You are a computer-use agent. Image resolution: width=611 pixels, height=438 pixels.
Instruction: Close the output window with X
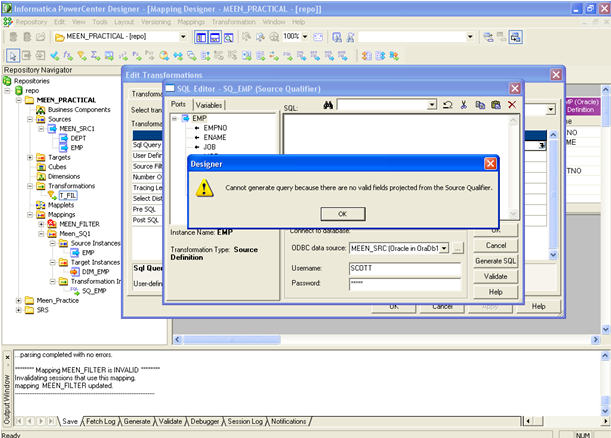(7, 357)
